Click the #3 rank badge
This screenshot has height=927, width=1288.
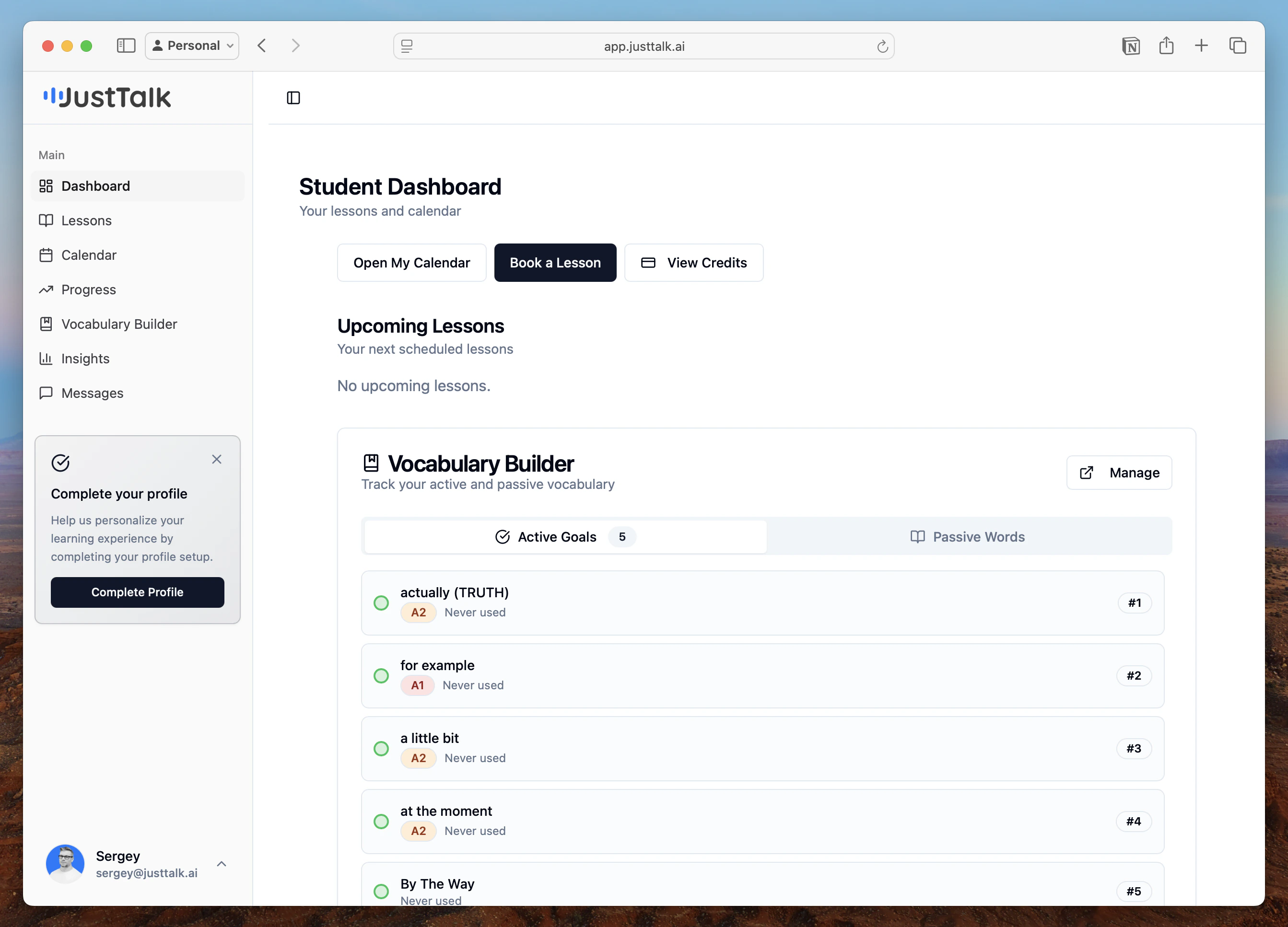1134,748
